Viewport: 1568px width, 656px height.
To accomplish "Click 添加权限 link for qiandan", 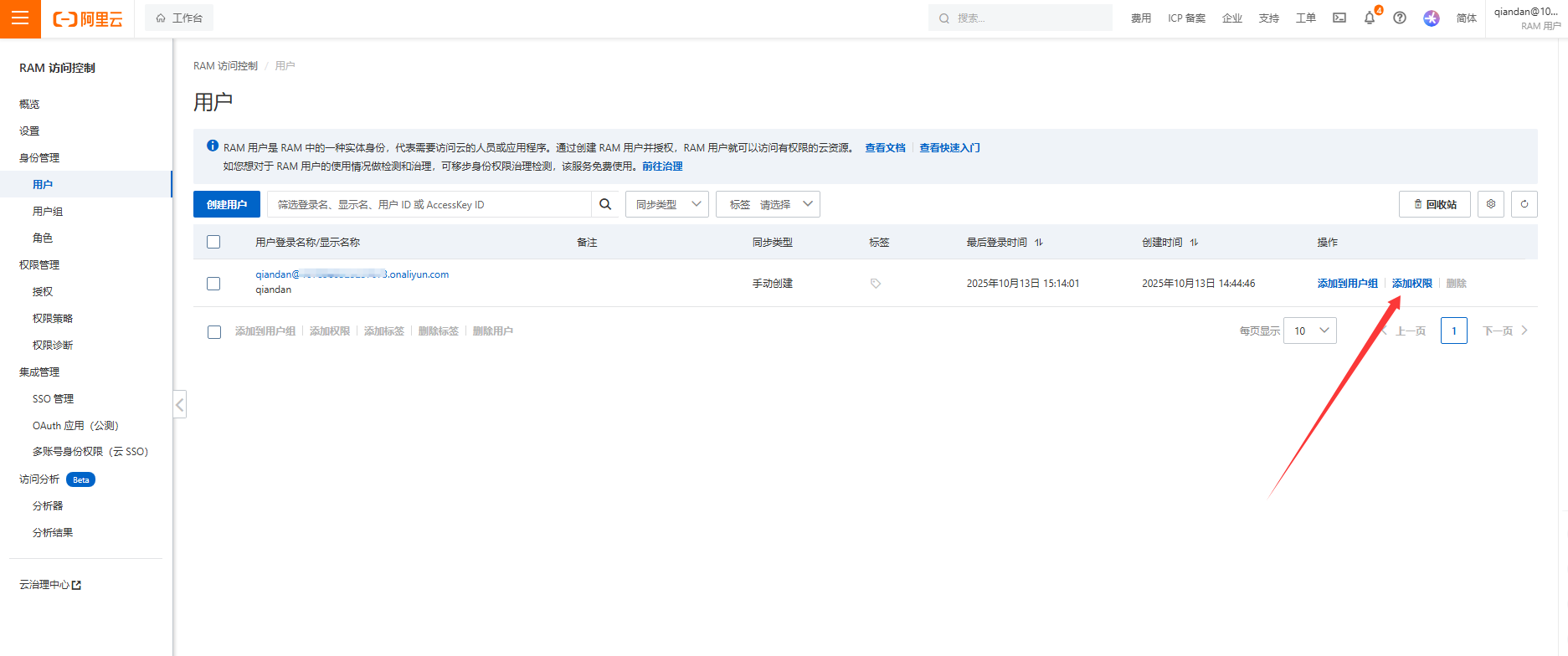I will pyautogui.click(x=1411, y=284).
